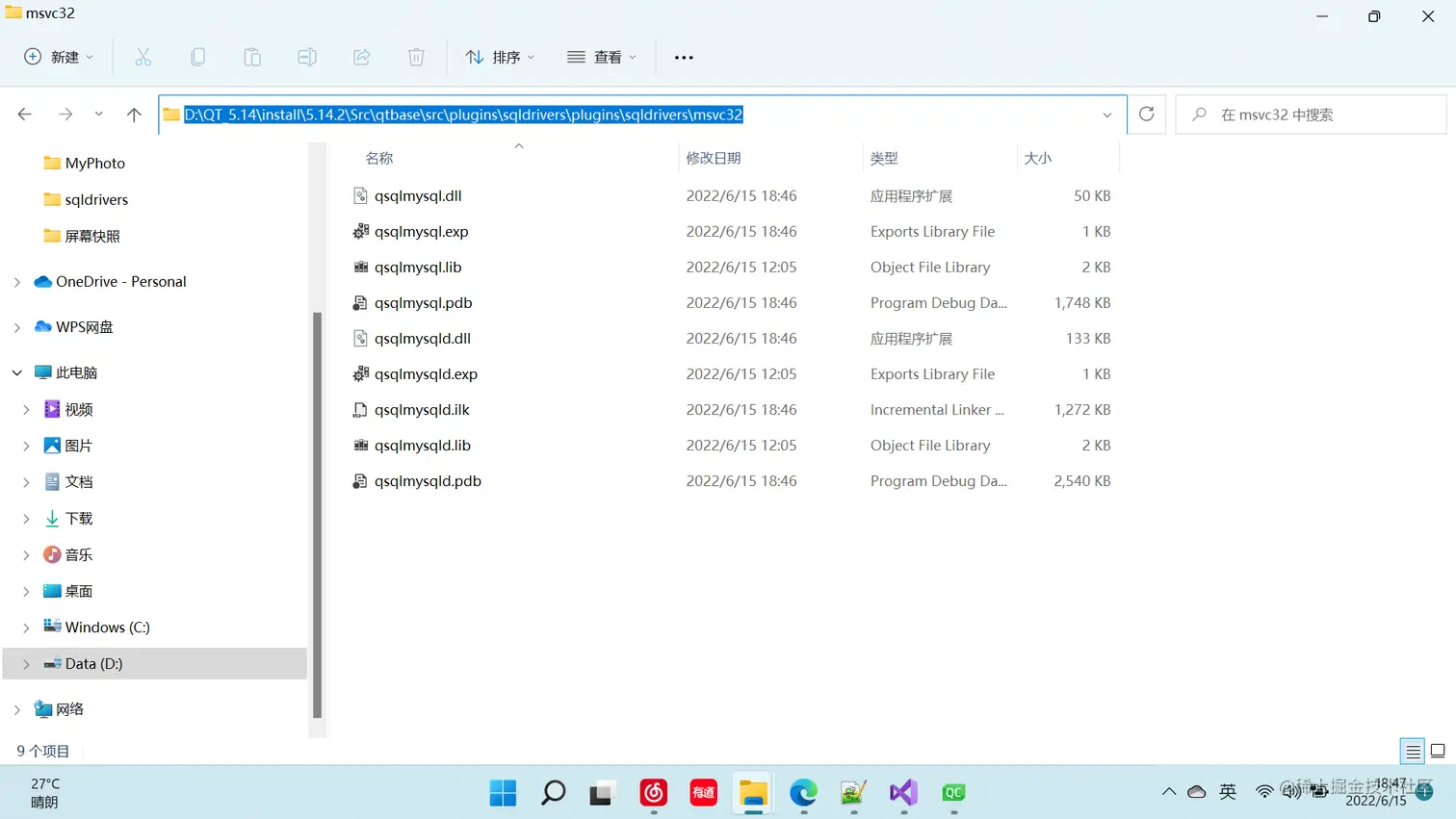
Task: Open NetEase Cloud Music in taskbar
Action: tap(654, 792)
